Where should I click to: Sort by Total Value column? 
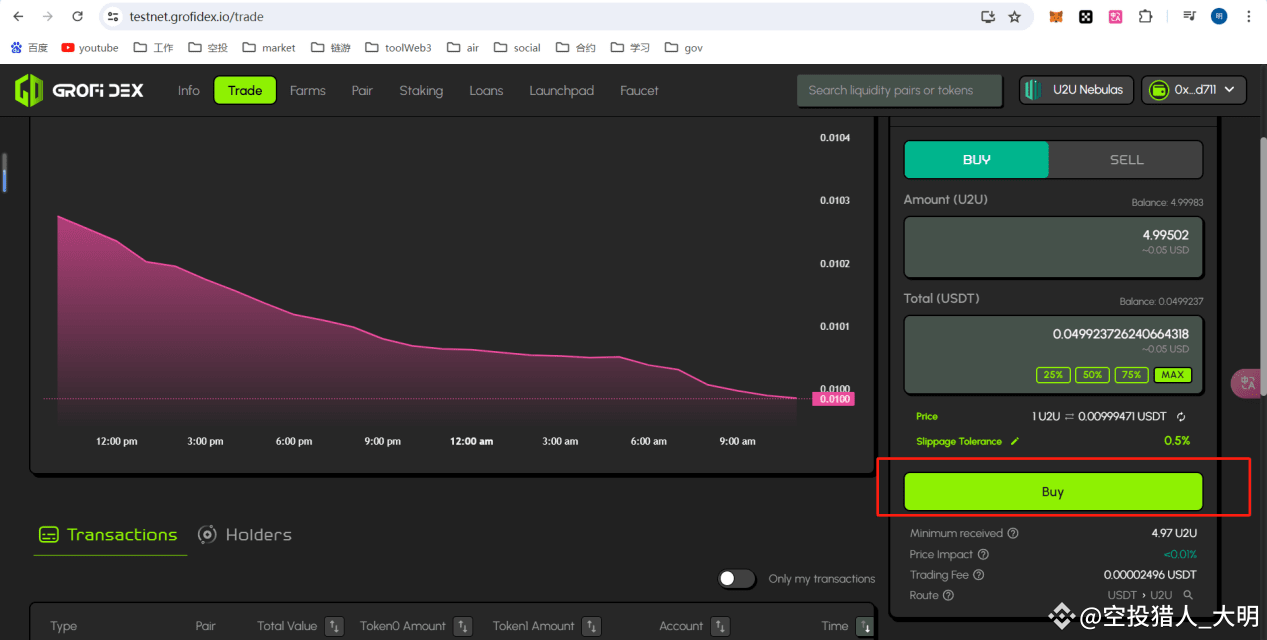[x=335, y=626]
